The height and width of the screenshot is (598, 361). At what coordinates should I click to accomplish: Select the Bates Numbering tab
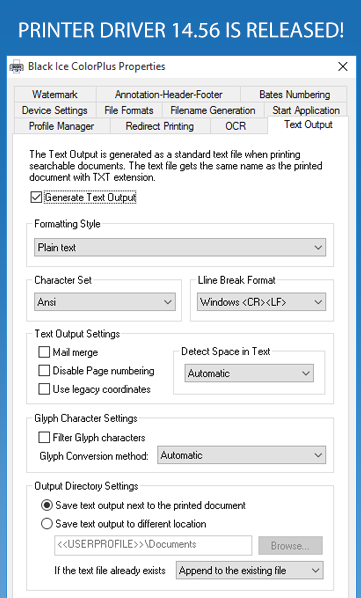coord(294,94)
